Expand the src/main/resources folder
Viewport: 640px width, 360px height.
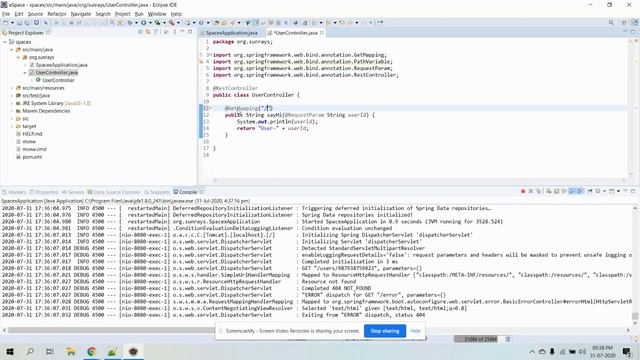12,88
